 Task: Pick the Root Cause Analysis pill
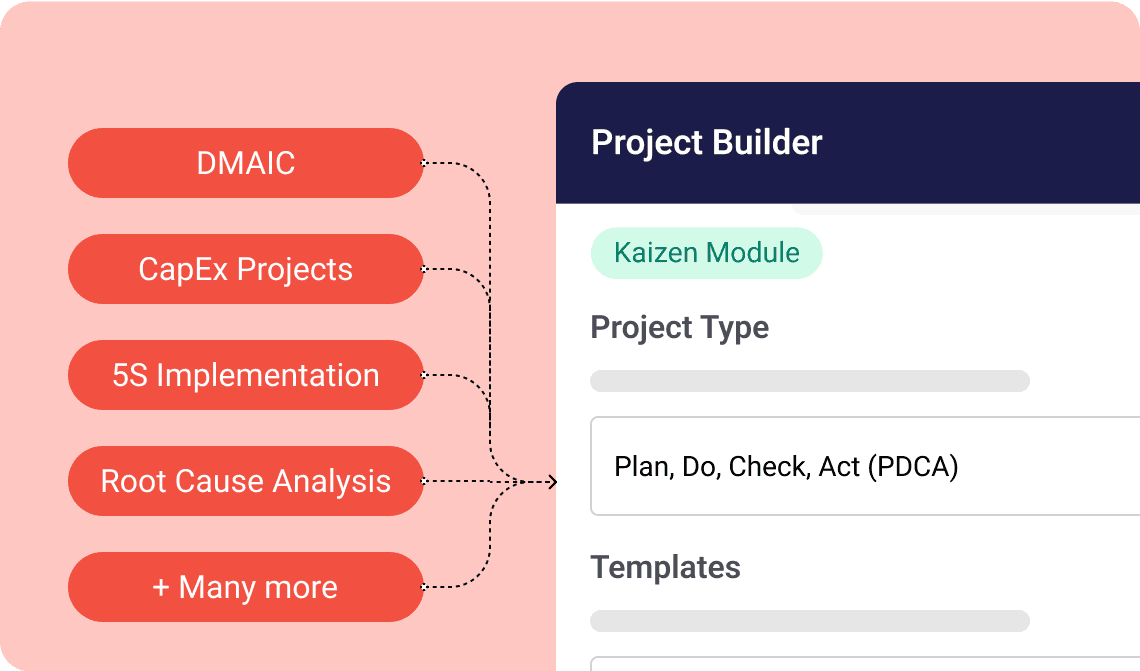pyautogui.click(x=246, y=481)
